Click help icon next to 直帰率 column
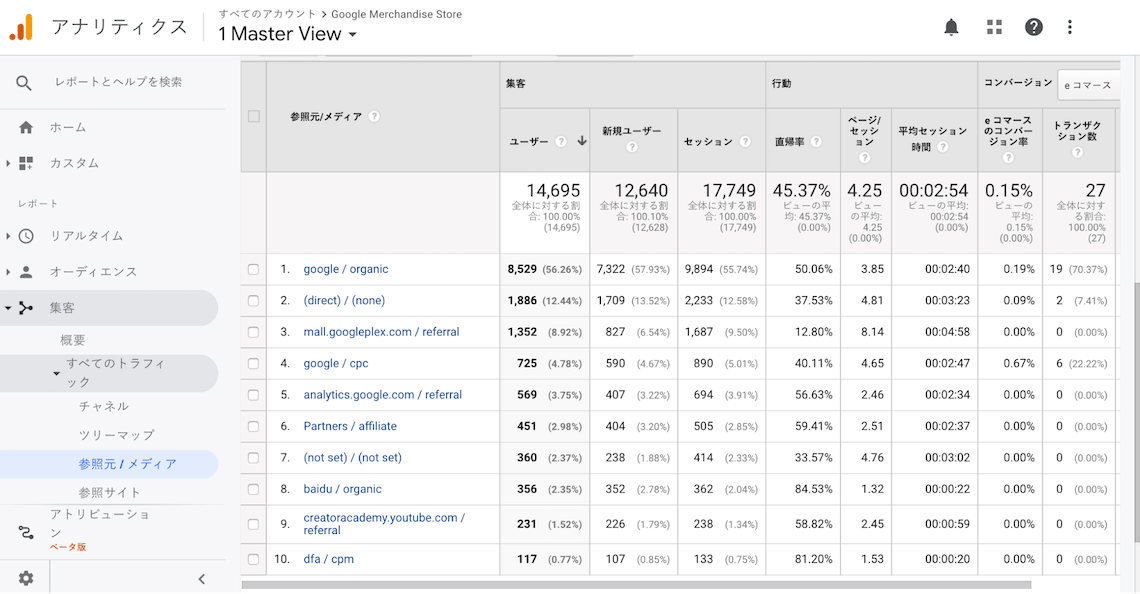The image size is (1140, 594). click(x=816, y=141)
